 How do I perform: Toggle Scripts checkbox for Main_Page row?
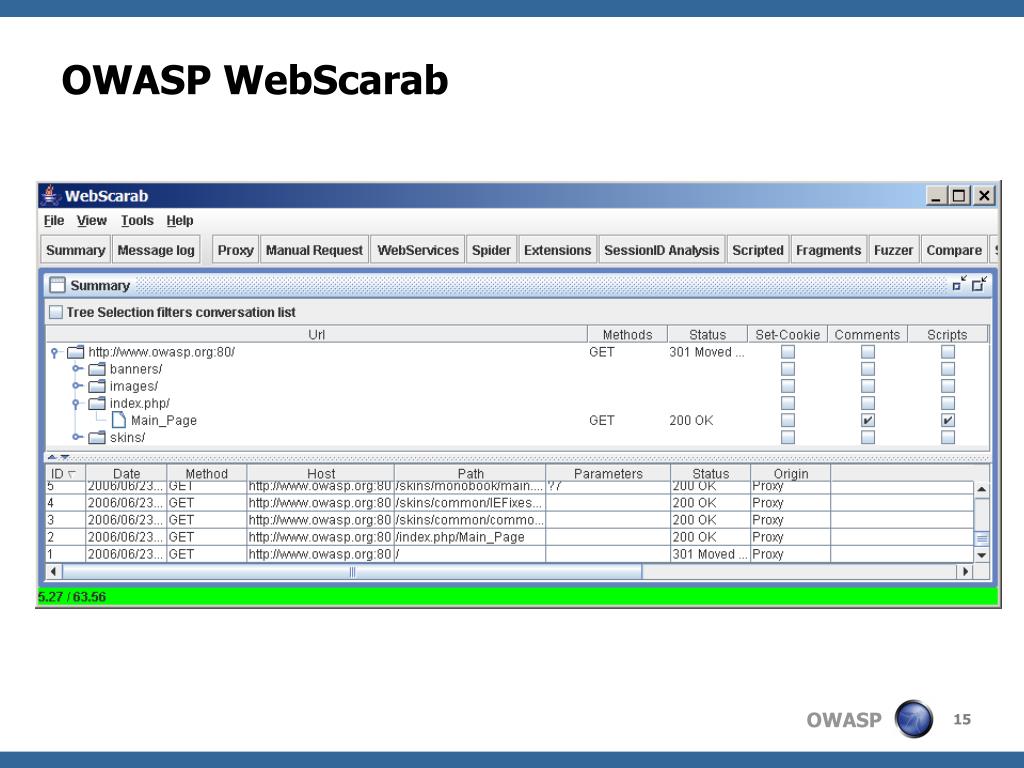click(948, 420)
